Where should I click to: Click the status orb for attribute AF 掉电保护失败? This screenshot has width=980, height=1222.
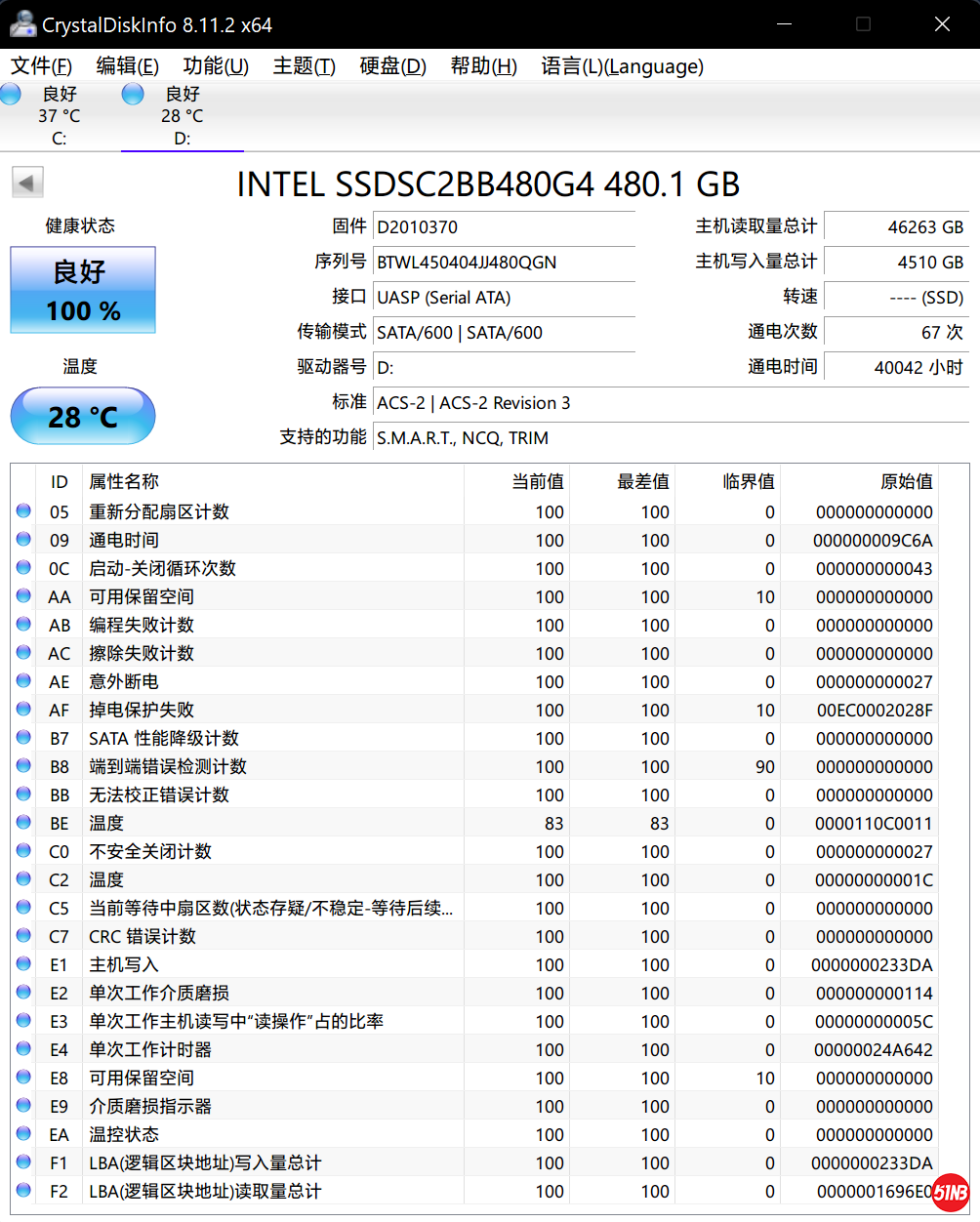(x=23, y=709)
